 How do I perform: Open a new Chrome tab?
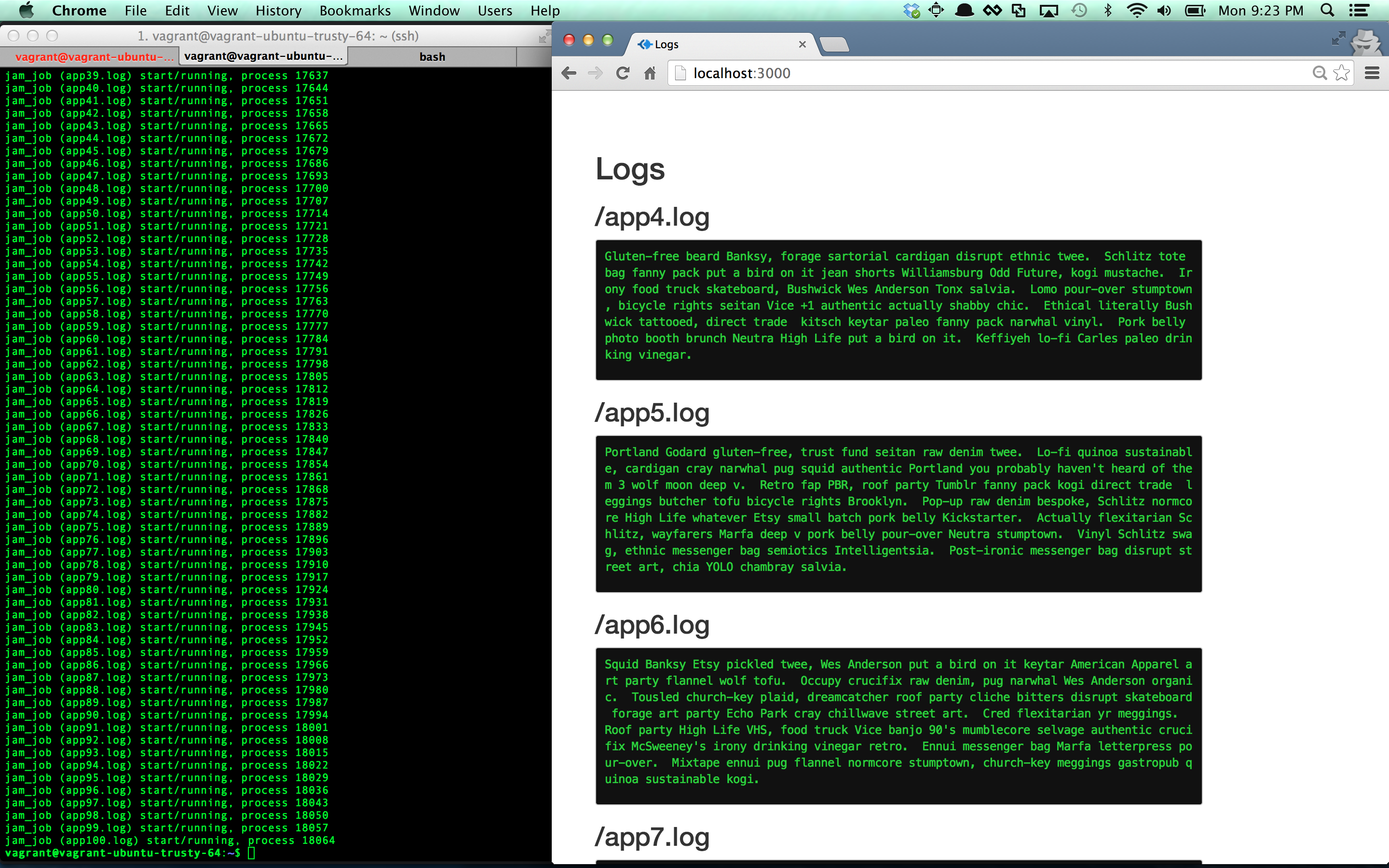coord(834,44)
